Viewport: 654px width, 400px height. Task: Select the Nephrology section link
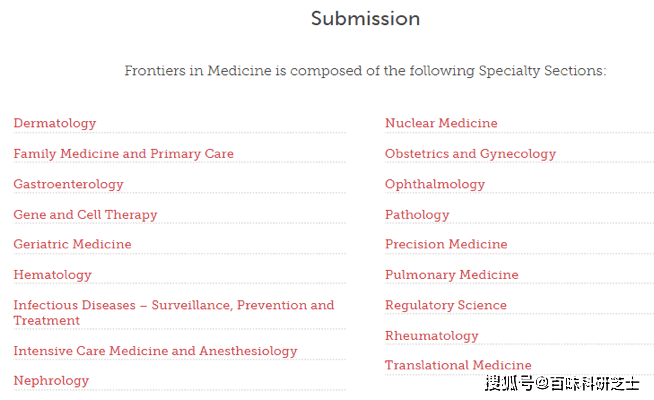click(51, 381)
